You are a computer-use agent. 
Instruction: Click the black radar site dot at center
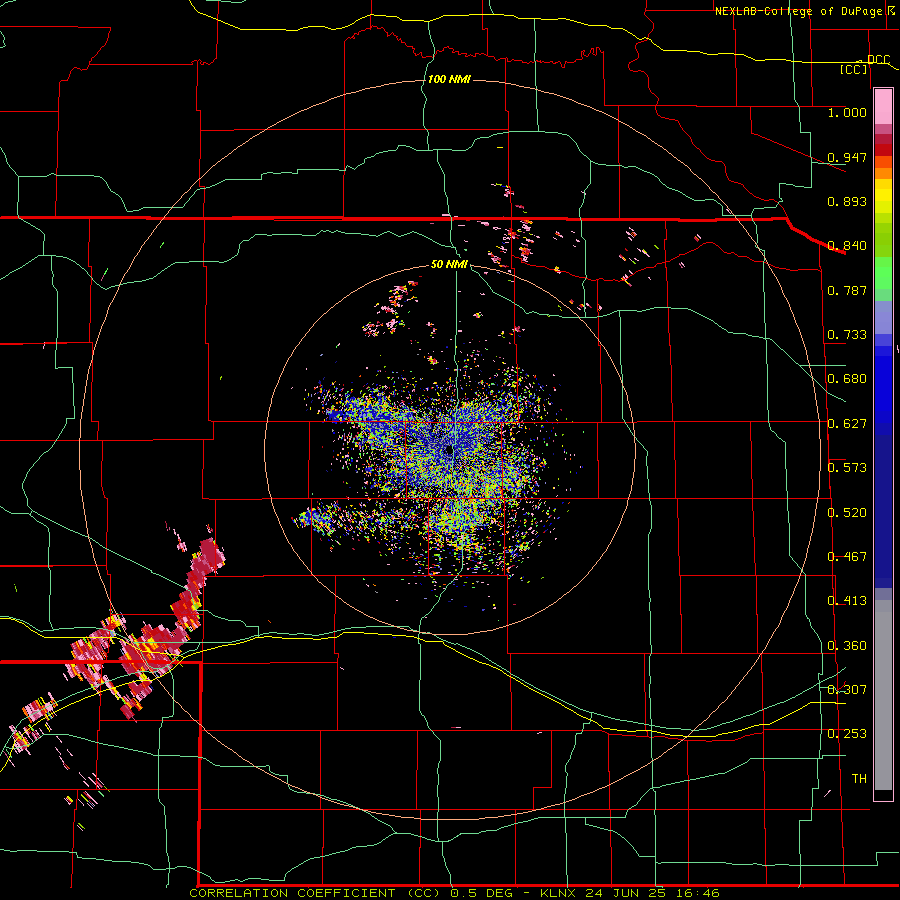449,451
